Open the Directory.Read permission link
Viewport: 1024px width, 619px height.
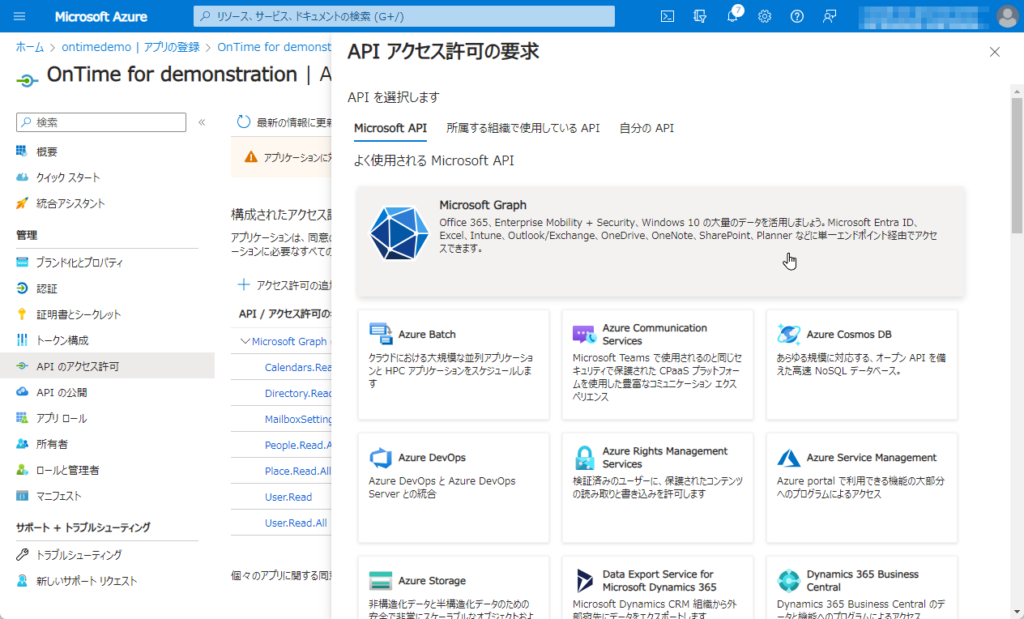coord(298,393)
